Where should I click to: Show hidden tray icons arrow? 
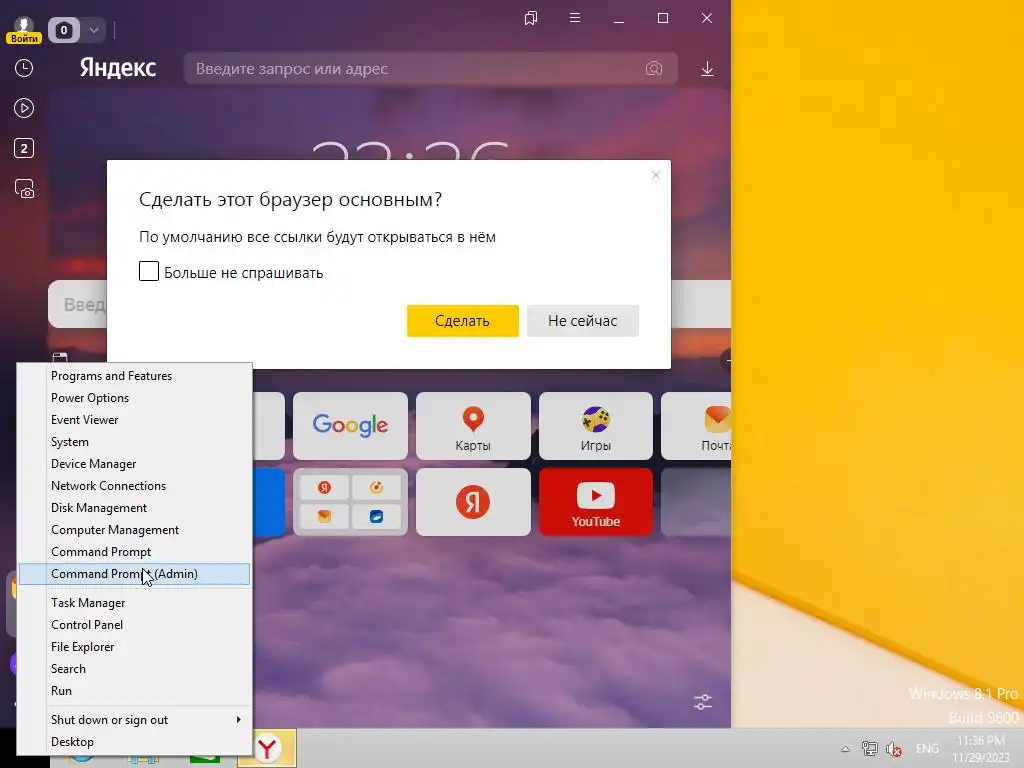pos(846,749)
